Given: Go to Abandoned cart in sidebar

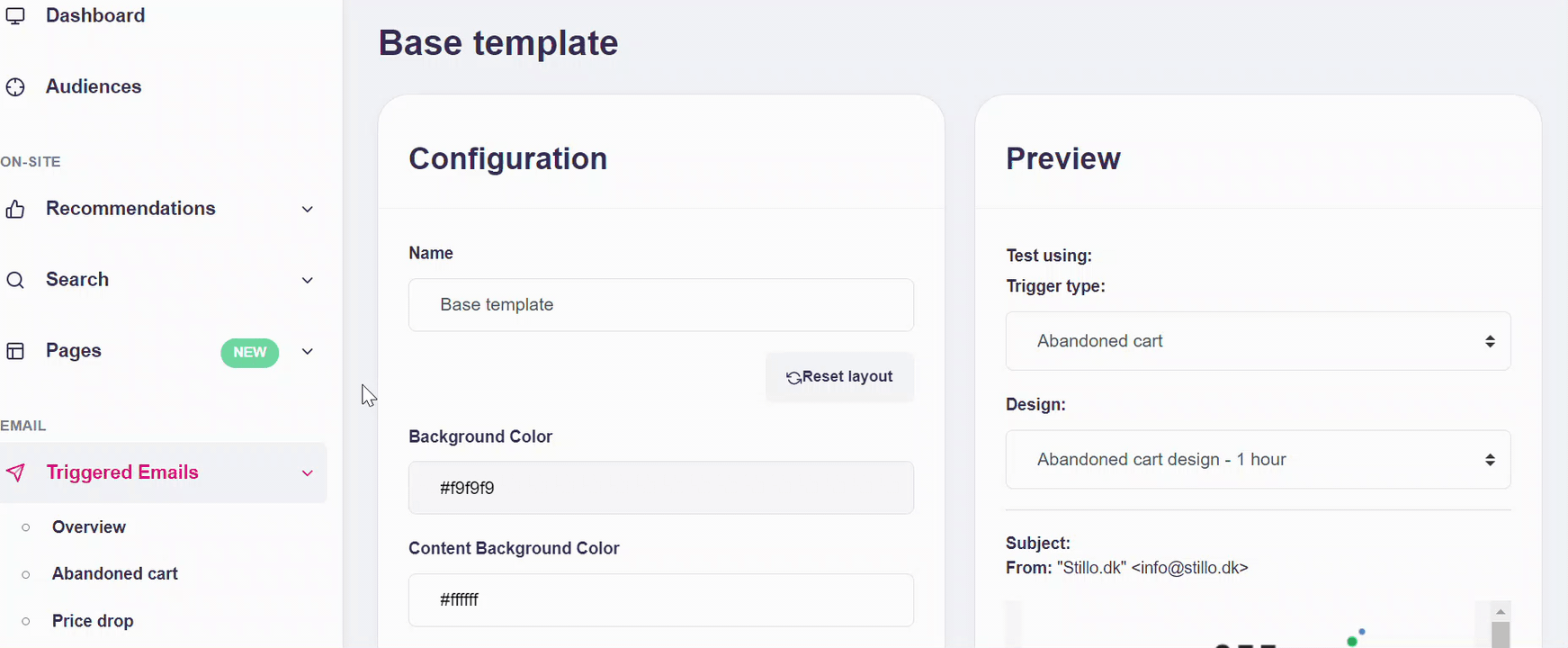Looking at the screenshot, I should click(114, 574).
